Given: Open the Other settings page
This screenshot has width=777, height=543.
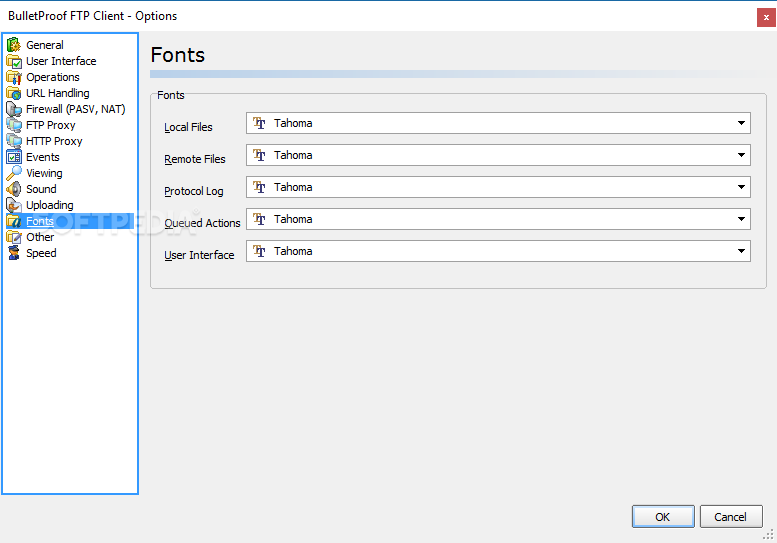Looking at the screenshot, I should pyautogui.click(x=40, y=237).
